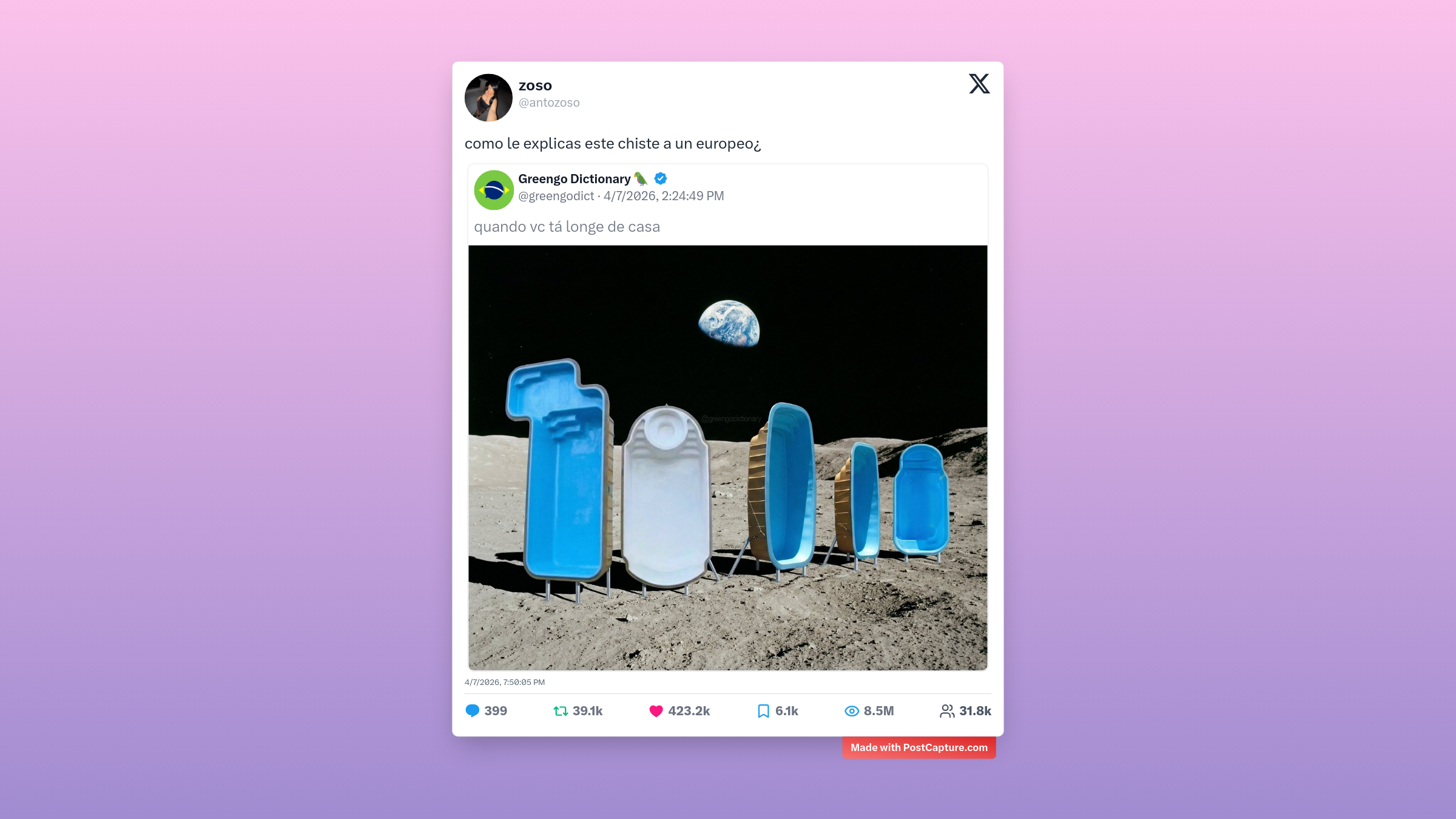The image size is (1456, 819).
Task: Click the 423.2k likes count
Action: click(x=689, y=711)
